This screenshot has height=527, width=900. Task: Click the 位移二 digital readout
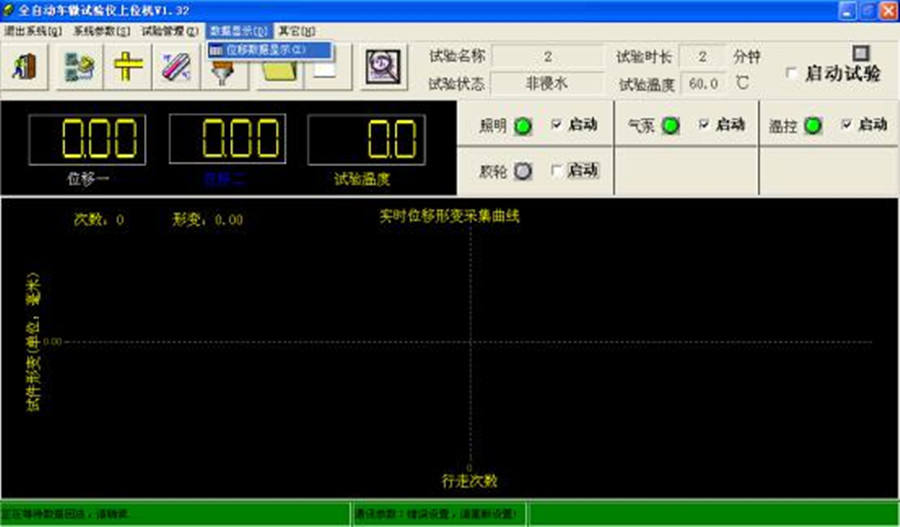tap(228, 139)
